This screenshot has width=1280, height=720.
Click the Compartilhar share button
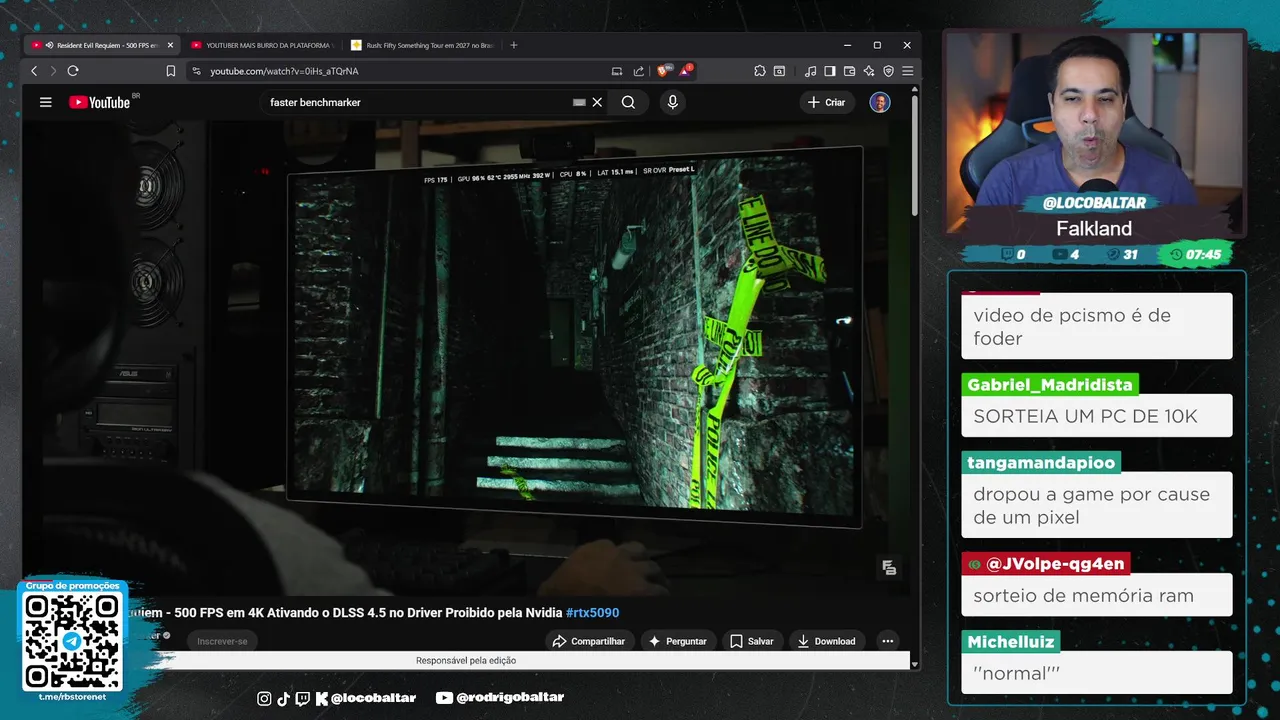coord(588,641)
